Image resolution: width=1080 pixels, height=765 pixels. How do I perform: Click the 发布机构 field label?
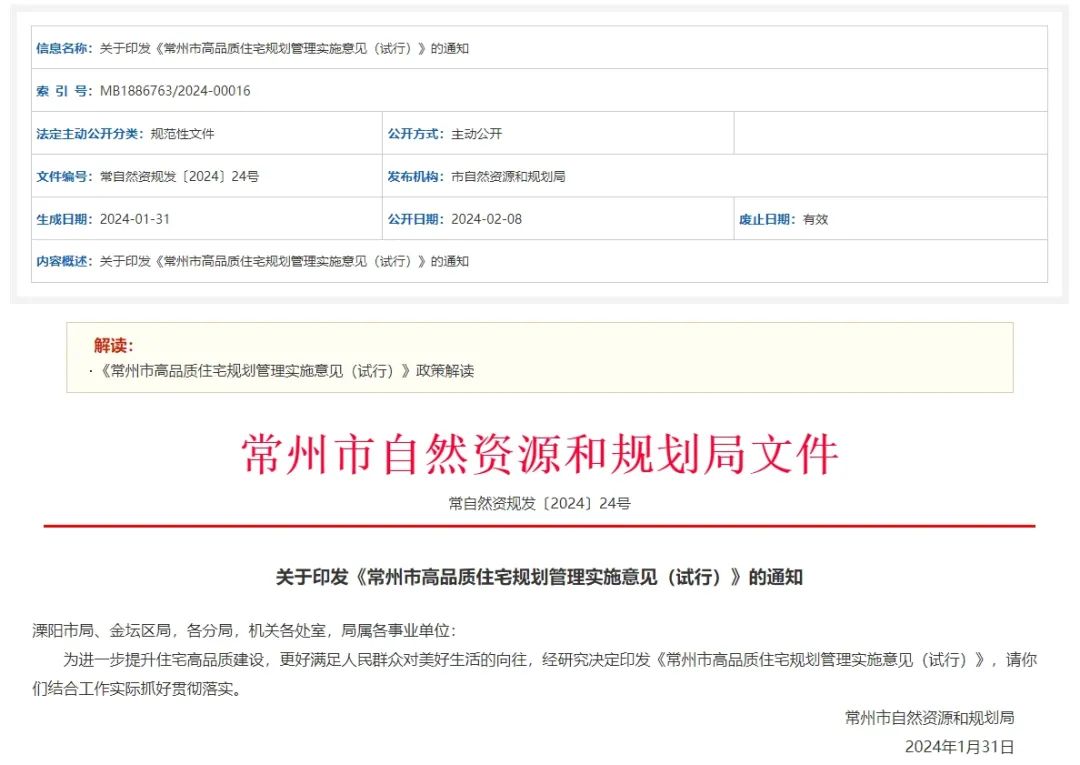tap(414, 175)
